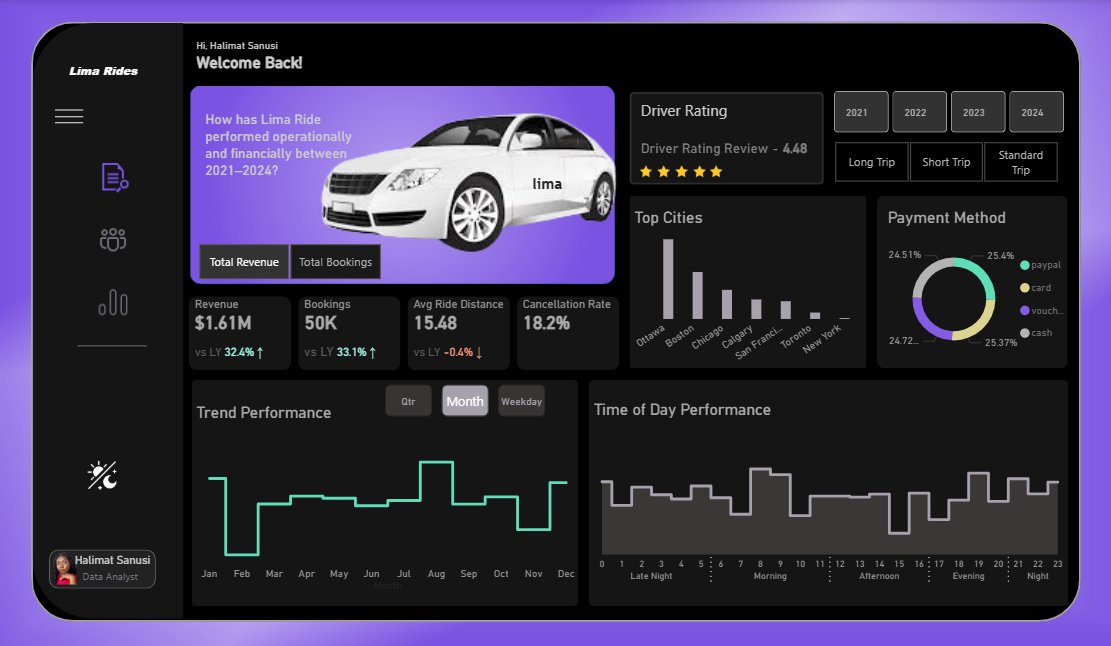Click the Lima Rides logo
Image resolution: width=1111 pixels, height=646 pixels.
[x=103, y=71]
